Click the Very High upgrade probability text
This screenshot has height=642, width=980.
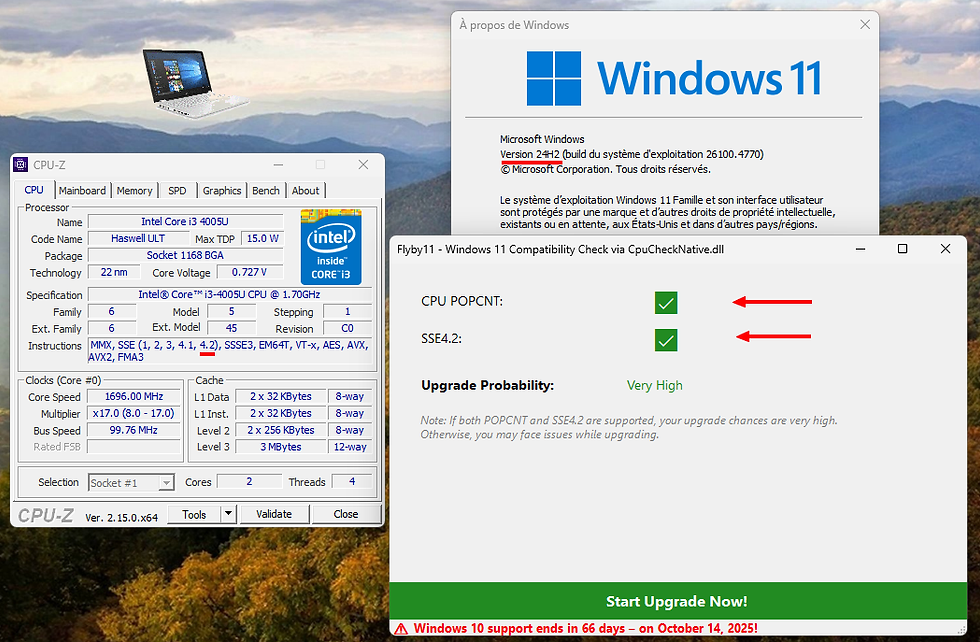click(x=654, y=386)
